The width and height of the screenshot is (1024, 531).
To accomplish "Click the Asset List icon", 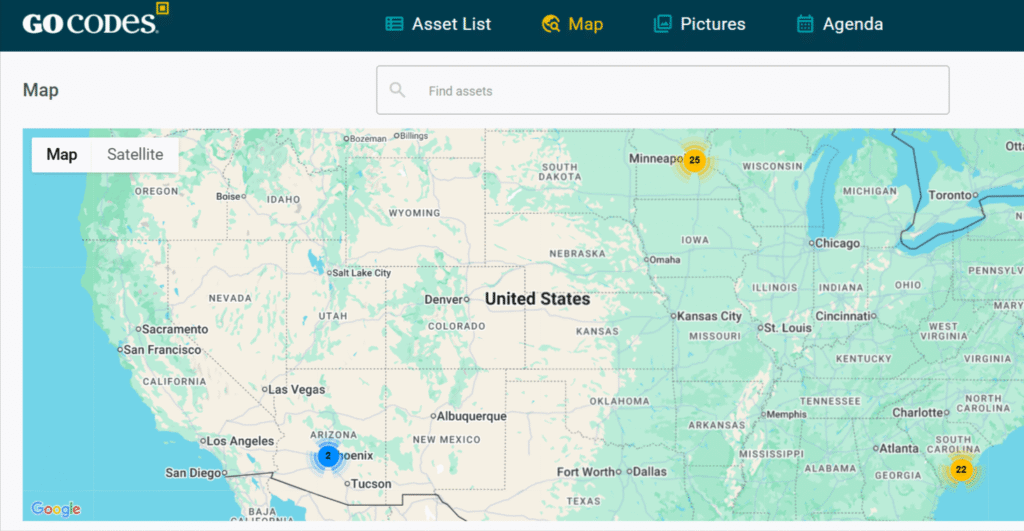I will point(394,24).
